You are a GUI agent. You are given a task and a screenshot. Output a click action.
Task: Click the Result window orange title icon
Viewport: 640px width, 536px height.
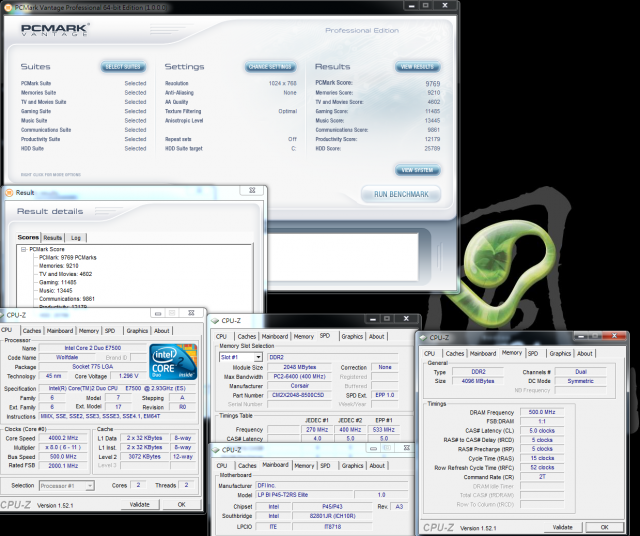tap(9, 193)
